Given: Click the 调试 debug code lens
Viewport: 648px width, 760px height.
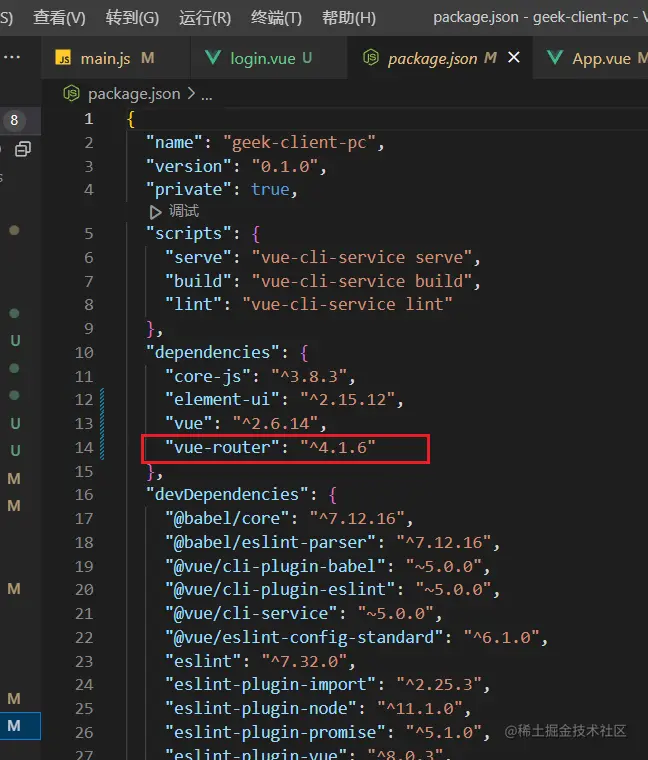Looking at the screenshot, I should pyautogui.click(x=184, y=211).
